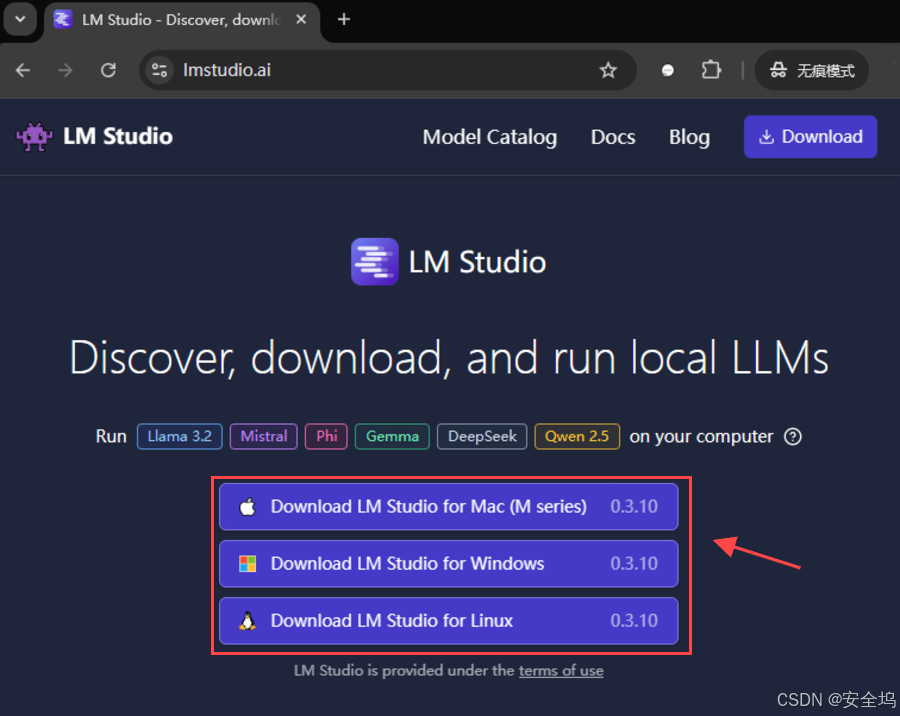Click the Apple logo in Mac download button
Viewport: 900px width, 716px height.
click(x=247, y=506)
